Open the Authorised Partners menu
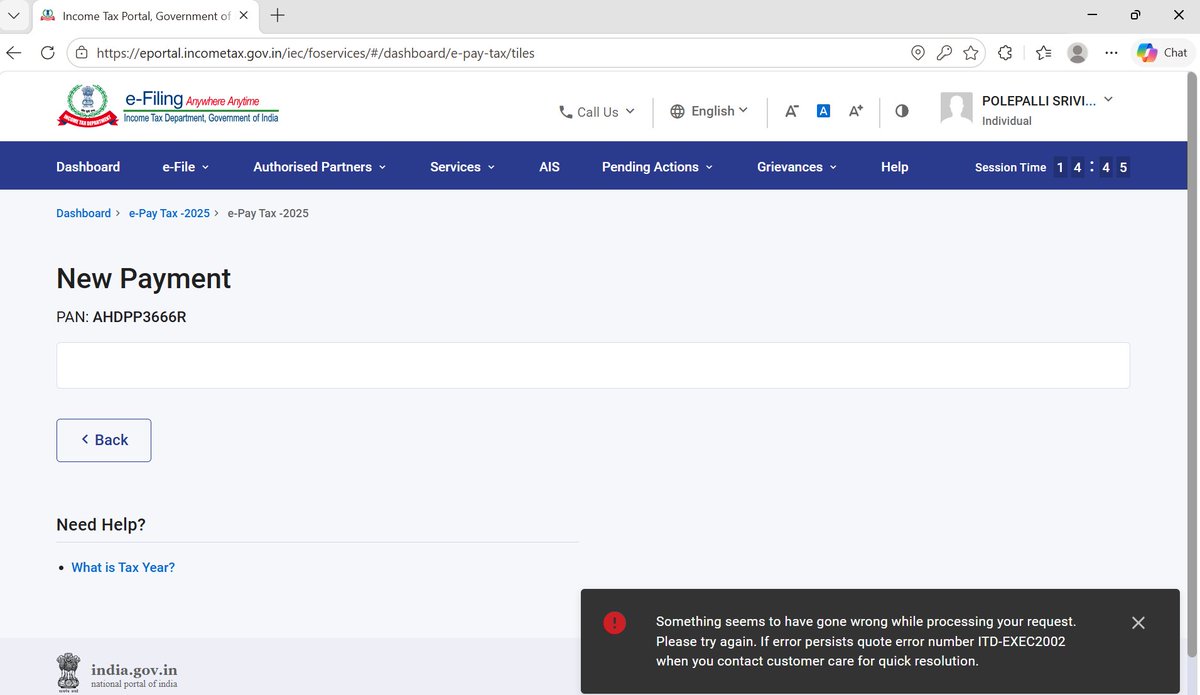The height and width of the screenshot is (695, 1200). coord(320,167)
